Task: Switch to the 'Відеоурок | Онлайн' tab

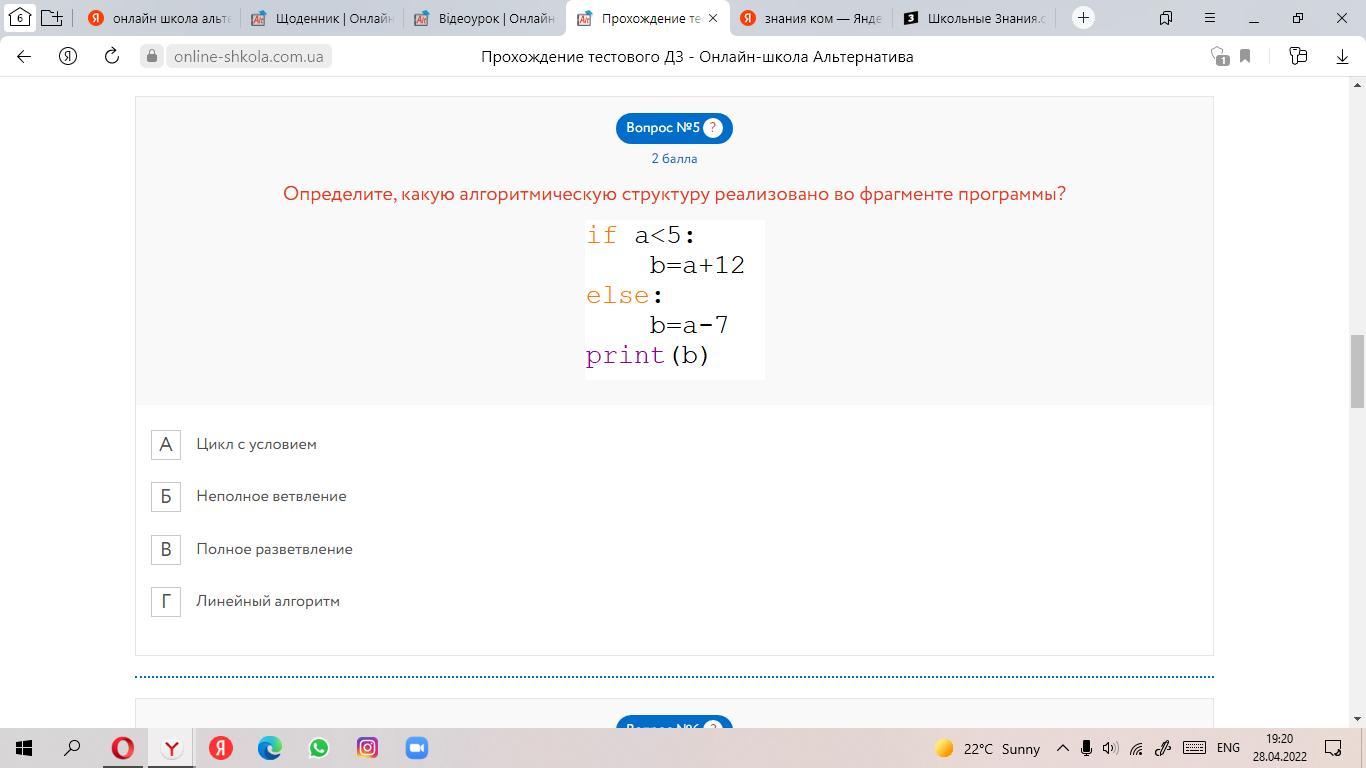Action: 485,18
